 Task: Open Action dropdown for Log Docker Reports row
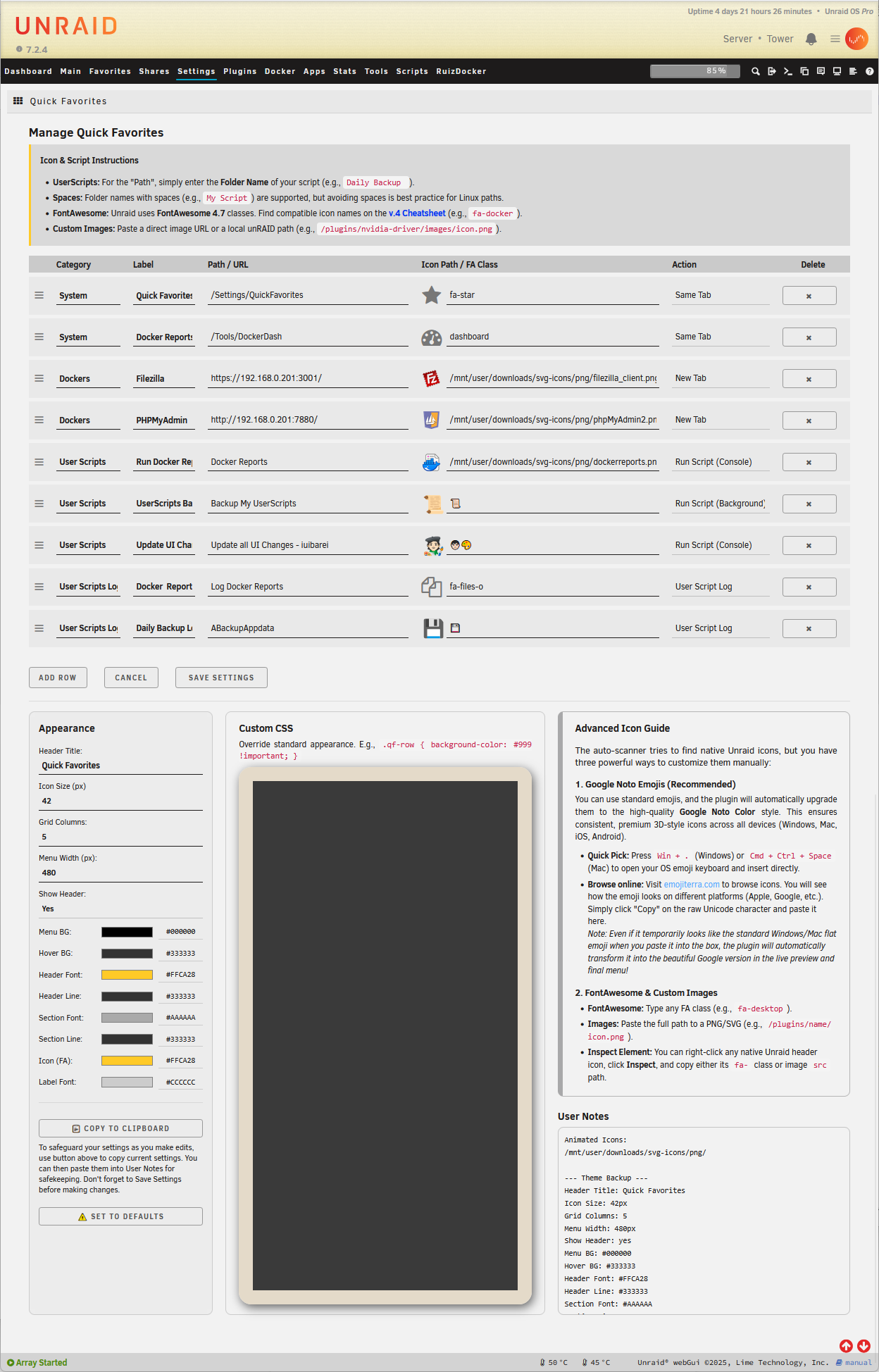pos(721,587)
